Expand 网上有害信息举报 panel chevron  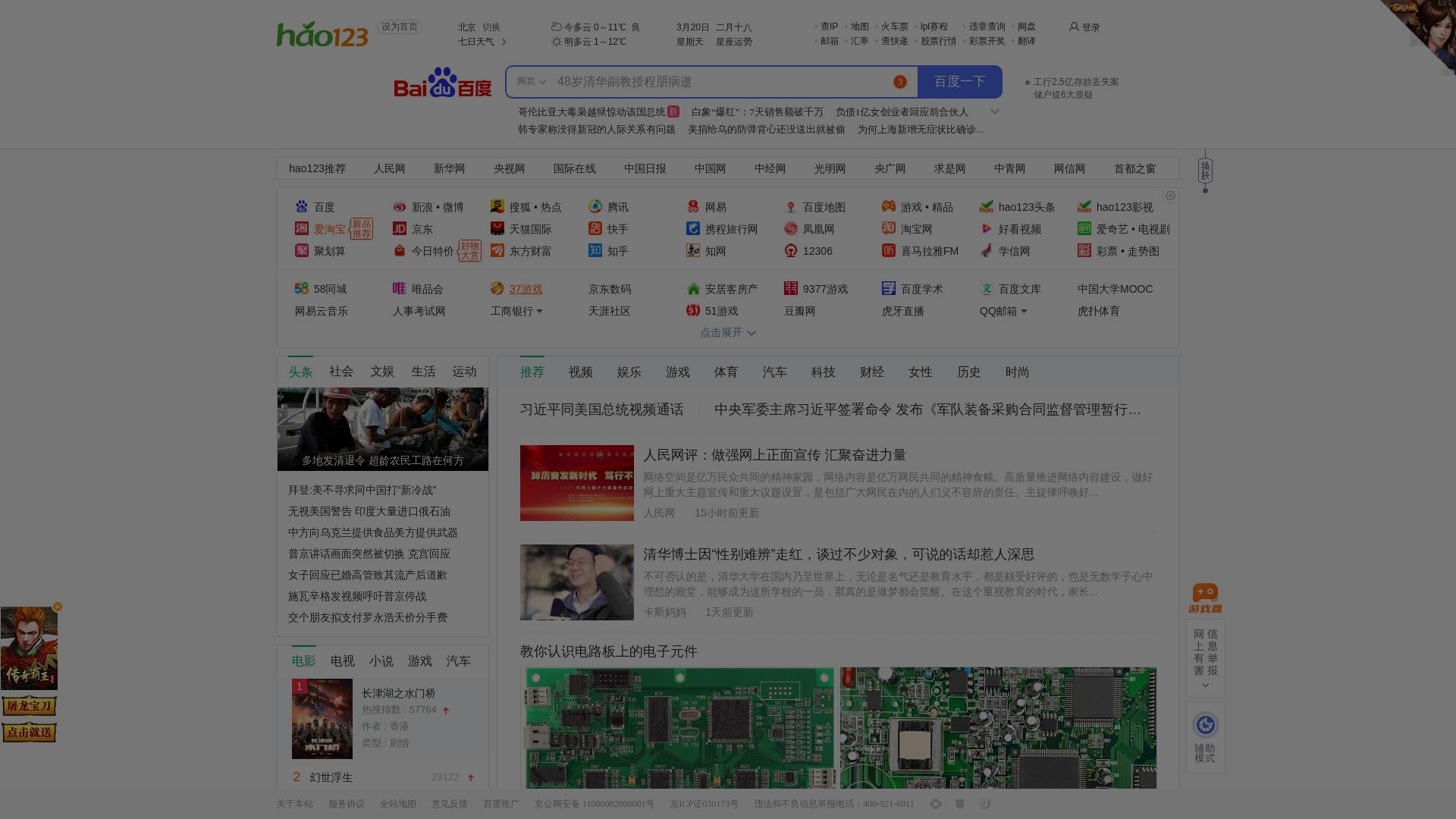pyautogui.click(x=1205, y=686)
